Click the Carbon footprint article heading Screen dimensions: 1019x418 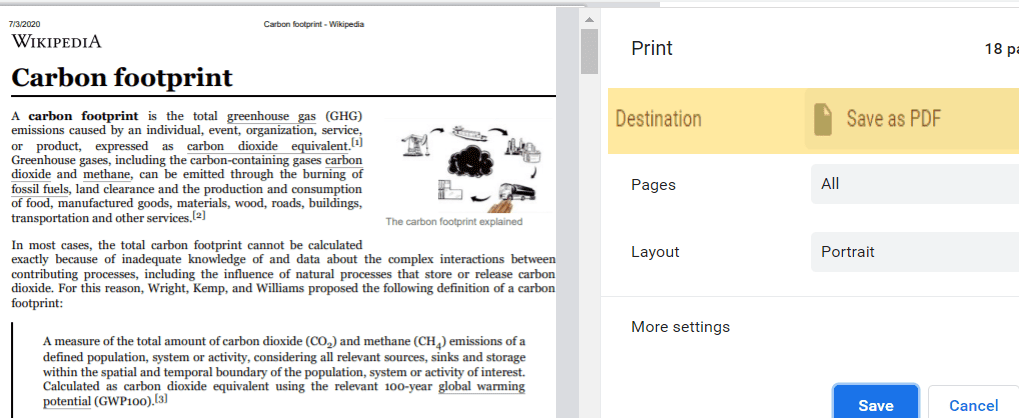(x=122, y=77)
